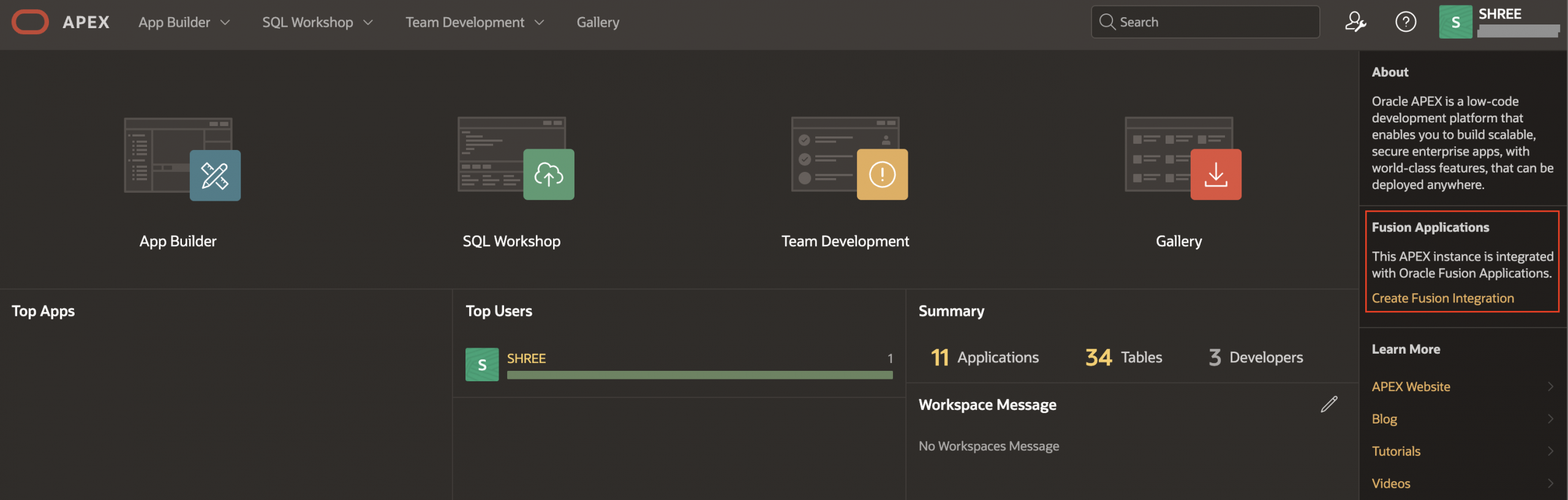Image resolution: width=1568 pixels, height=500 pixels.
Task: Open the Help question mark icon
Action: (x=1405, y=22)
